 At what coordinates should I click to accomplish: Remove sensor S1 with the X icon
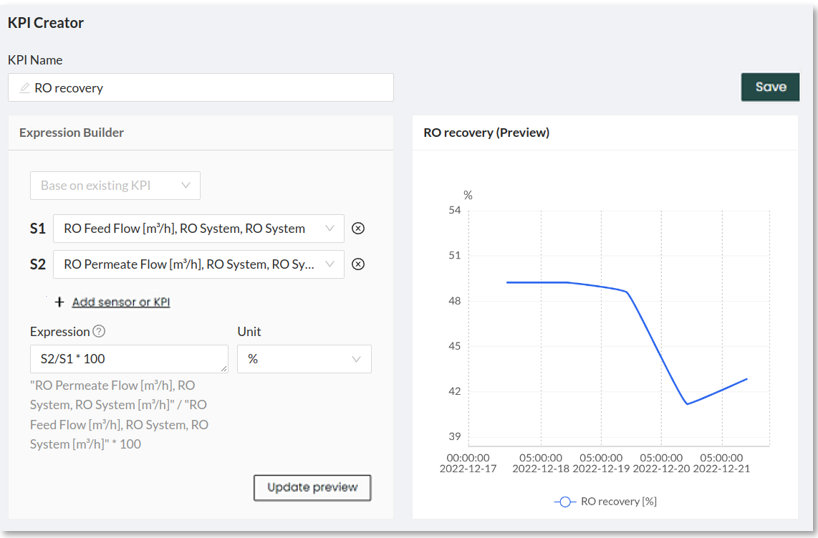pos(358,229)
